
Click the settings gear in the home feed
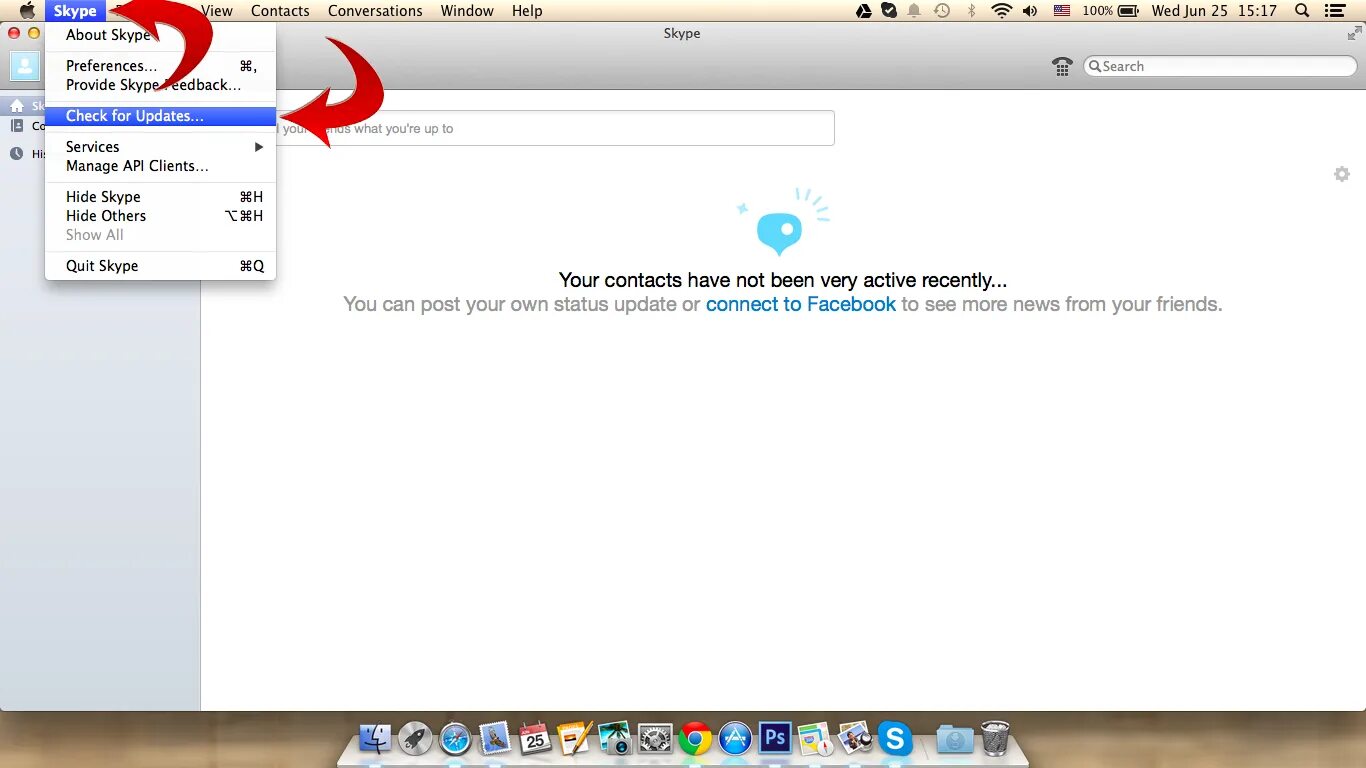1342,174
